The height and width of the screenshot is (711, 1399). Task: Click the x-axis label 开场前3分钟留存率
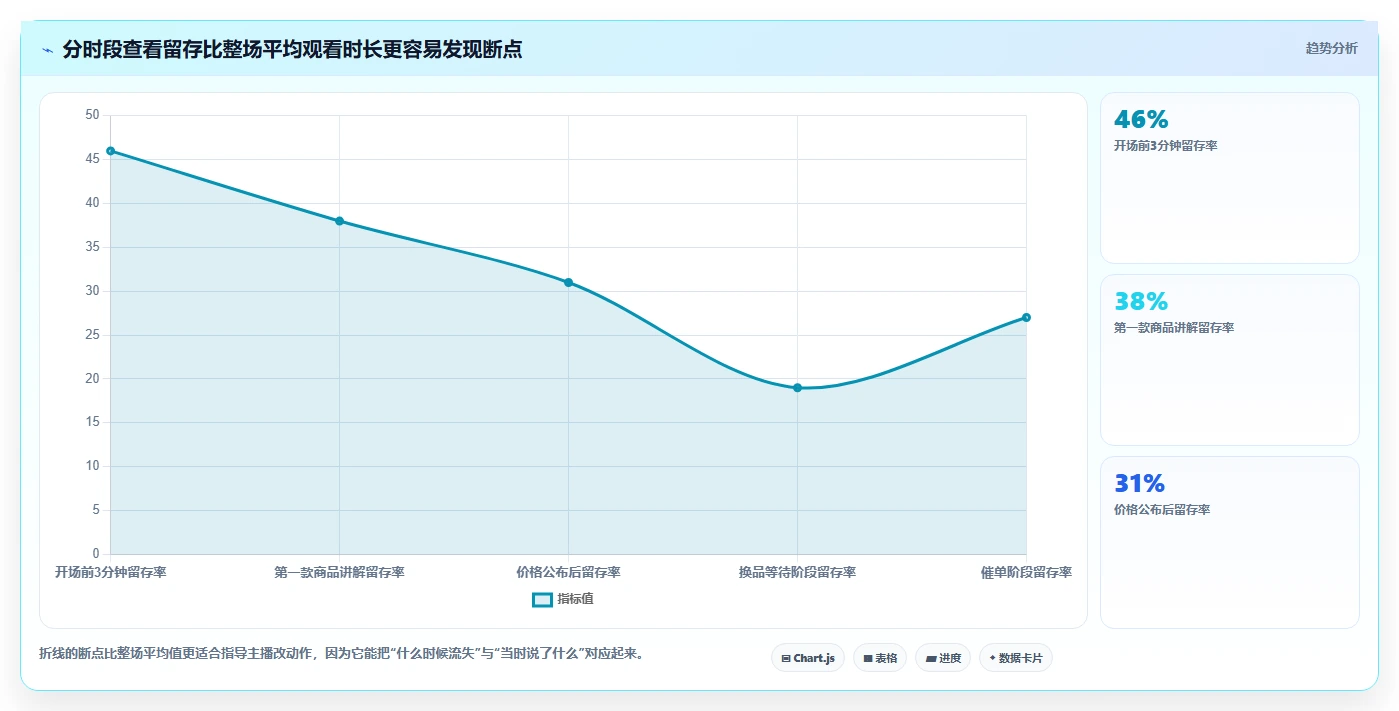(x=110, y=572)
